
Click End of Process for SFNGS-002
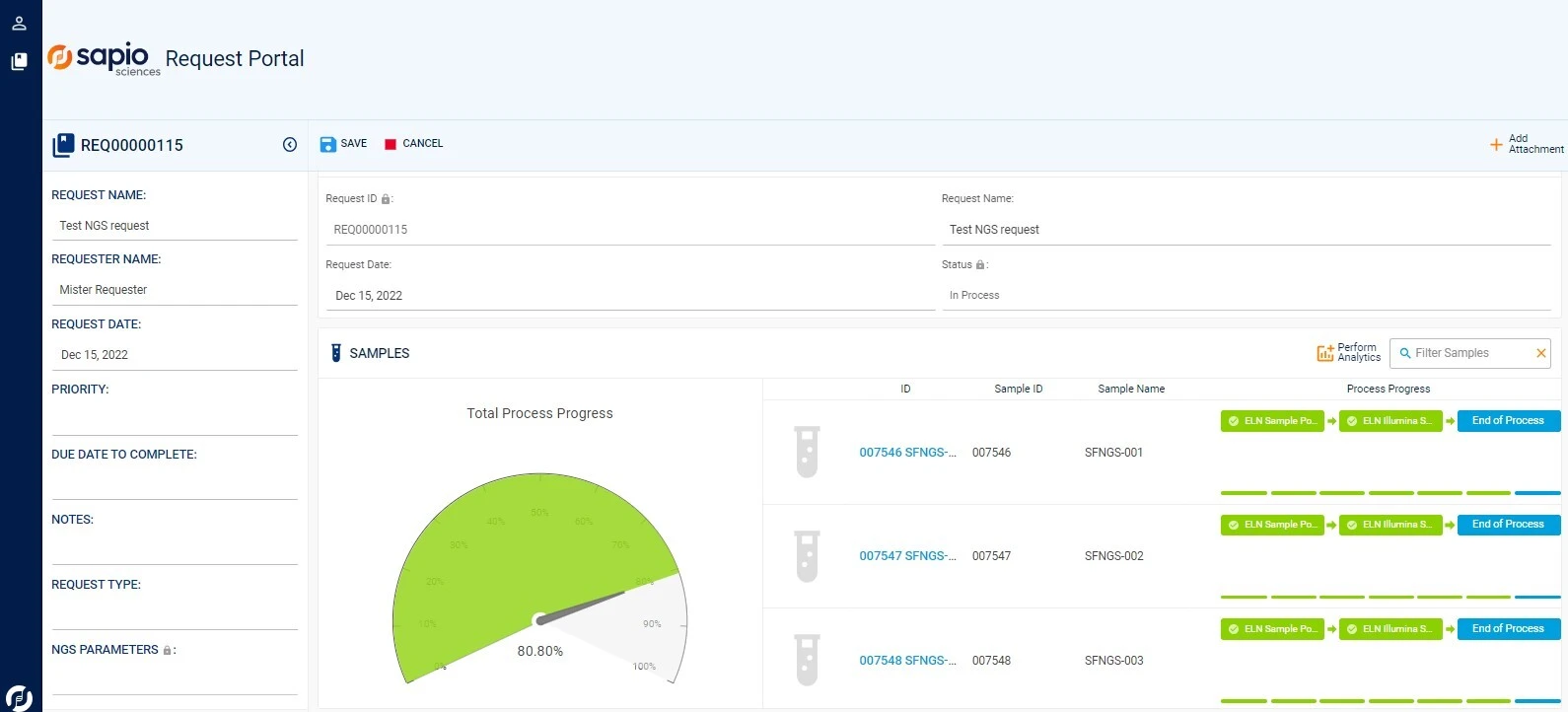pyautogui.click(x=1509, y=525)
